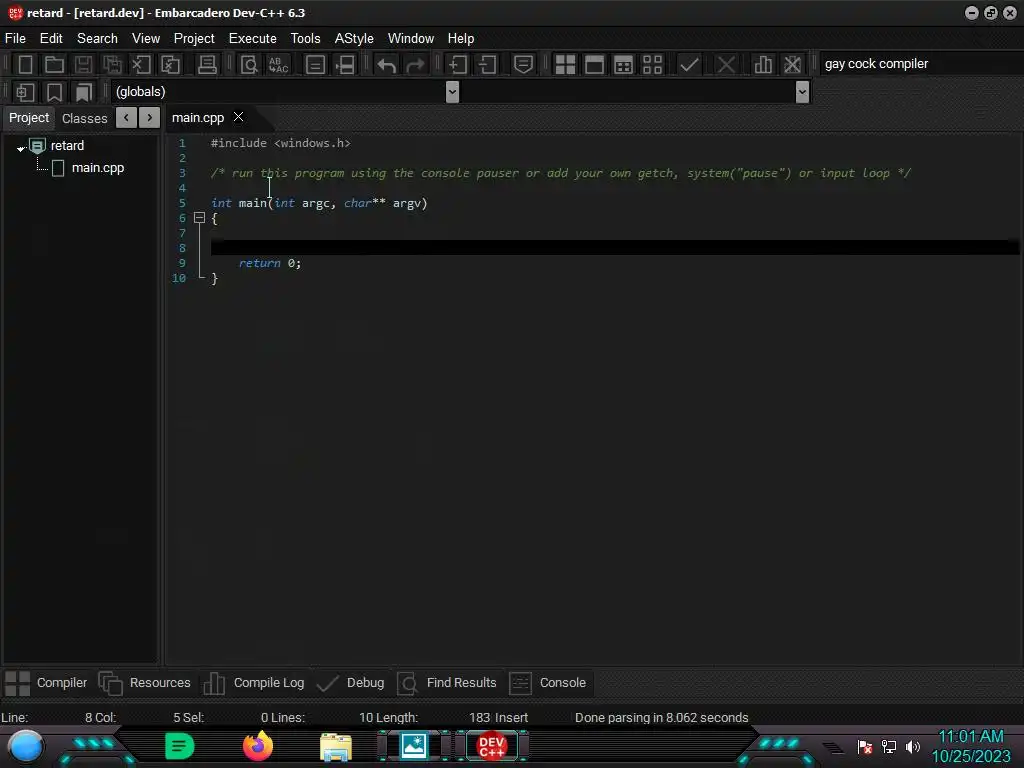Click the Project options shield icon
Screen dimensions: 1024x768
[523, 64]
